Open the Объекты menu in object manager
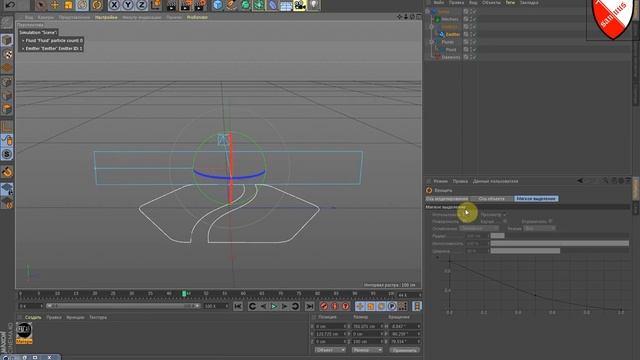Viewport: 640px width, 360px height. tap(491, 2)
